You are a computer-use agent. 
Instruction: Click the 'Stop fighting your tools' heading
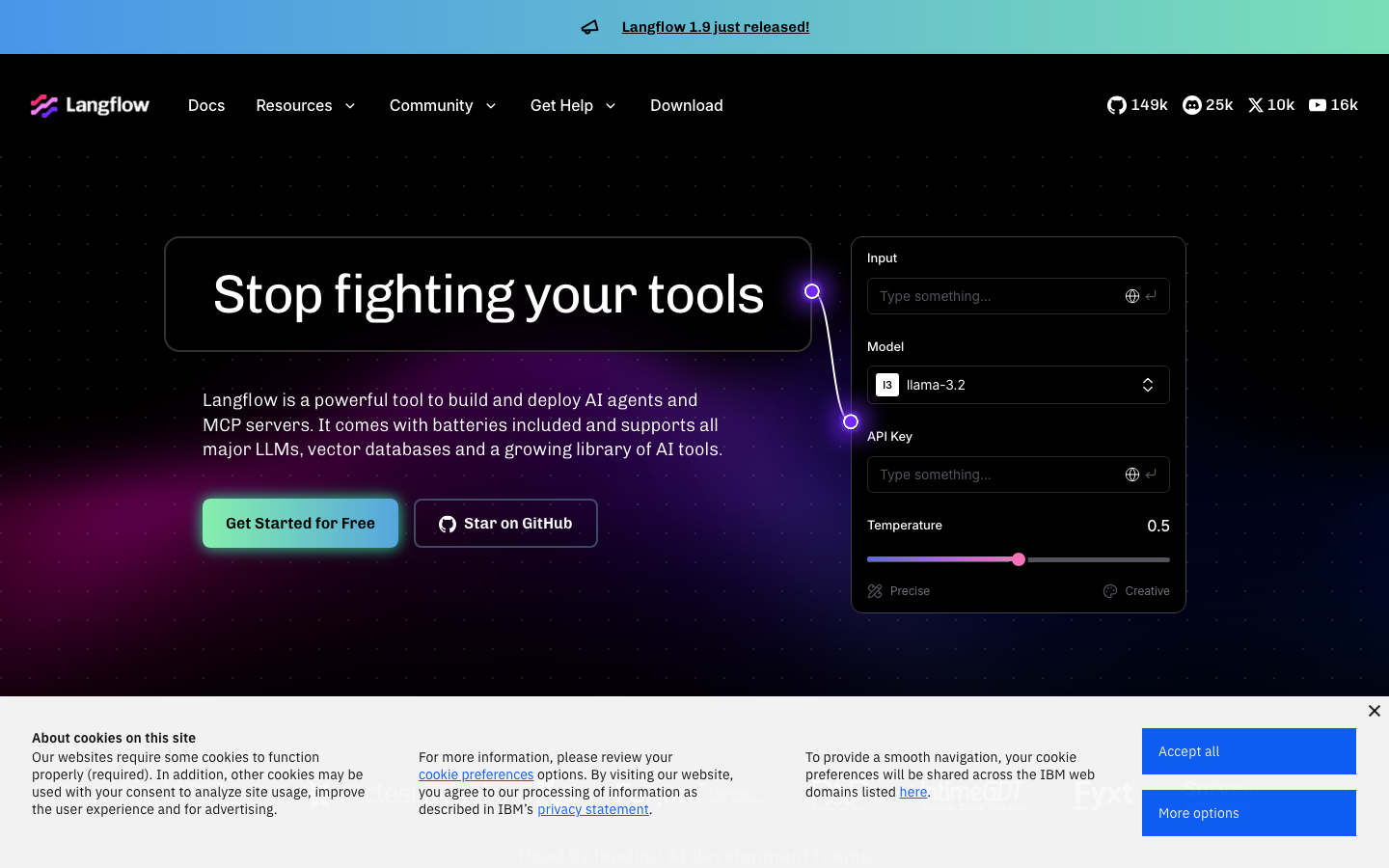point(488,294)
